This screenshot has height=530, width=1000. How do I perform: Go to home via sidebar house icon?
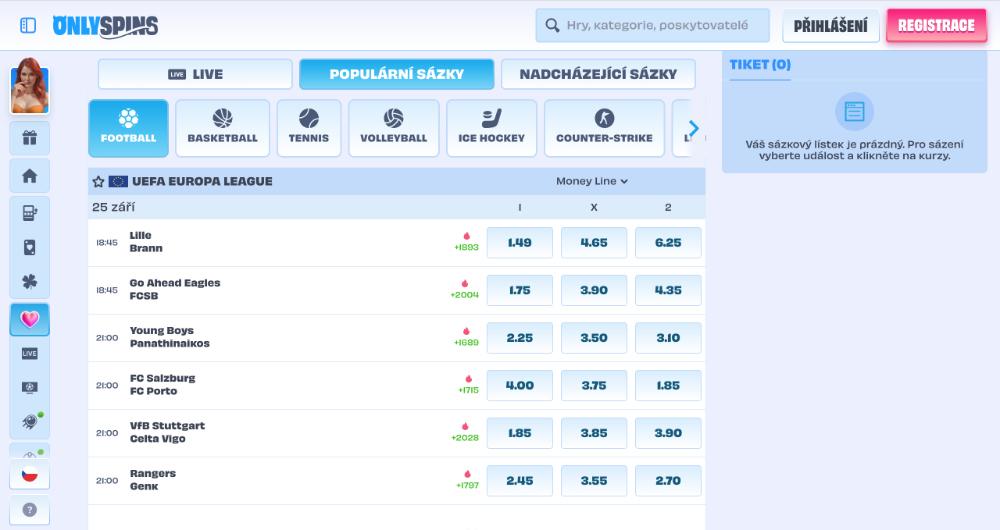[29, 176]
